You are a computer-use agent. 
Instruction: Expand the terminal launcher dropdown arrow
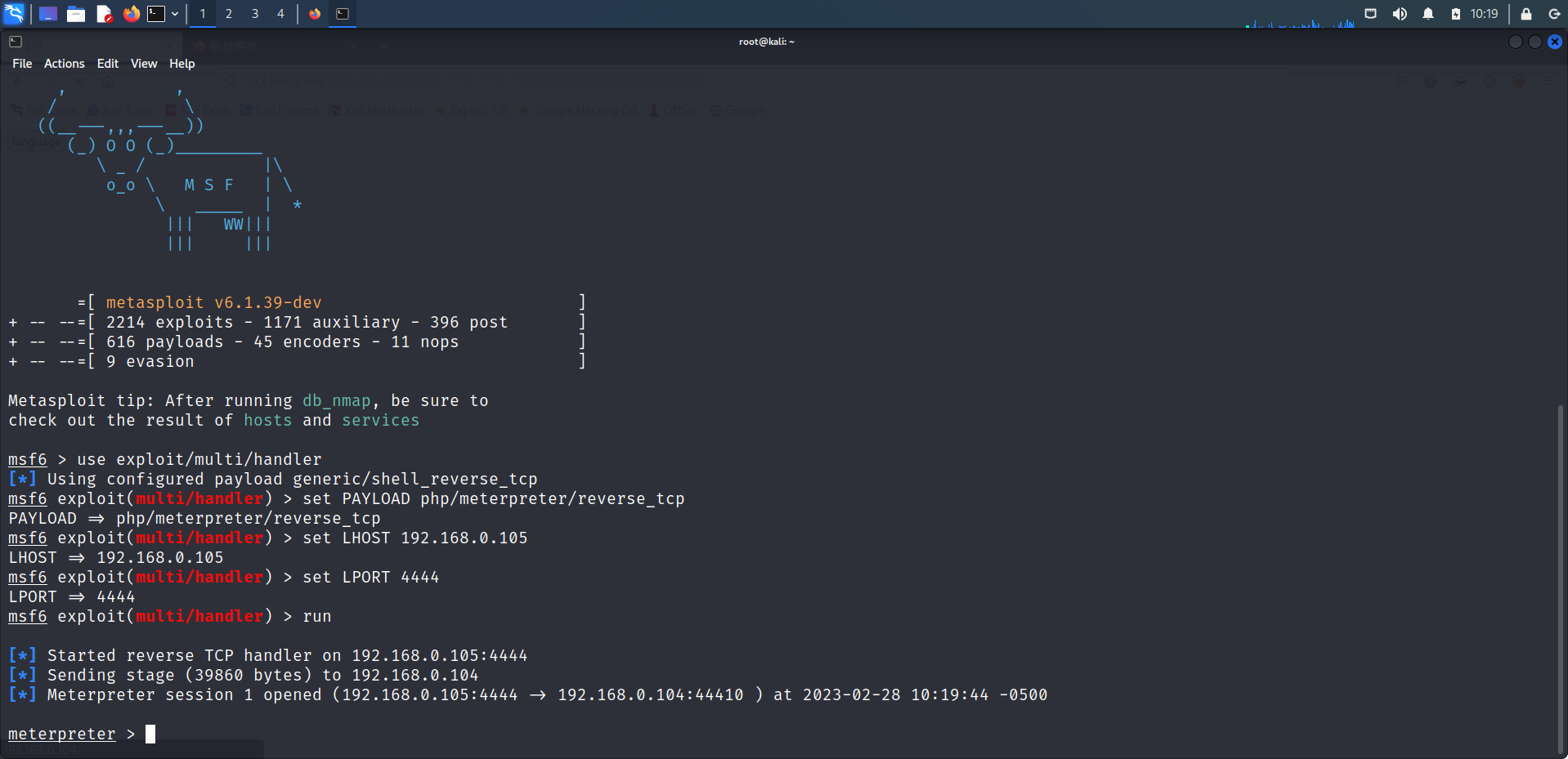(175, 14)
